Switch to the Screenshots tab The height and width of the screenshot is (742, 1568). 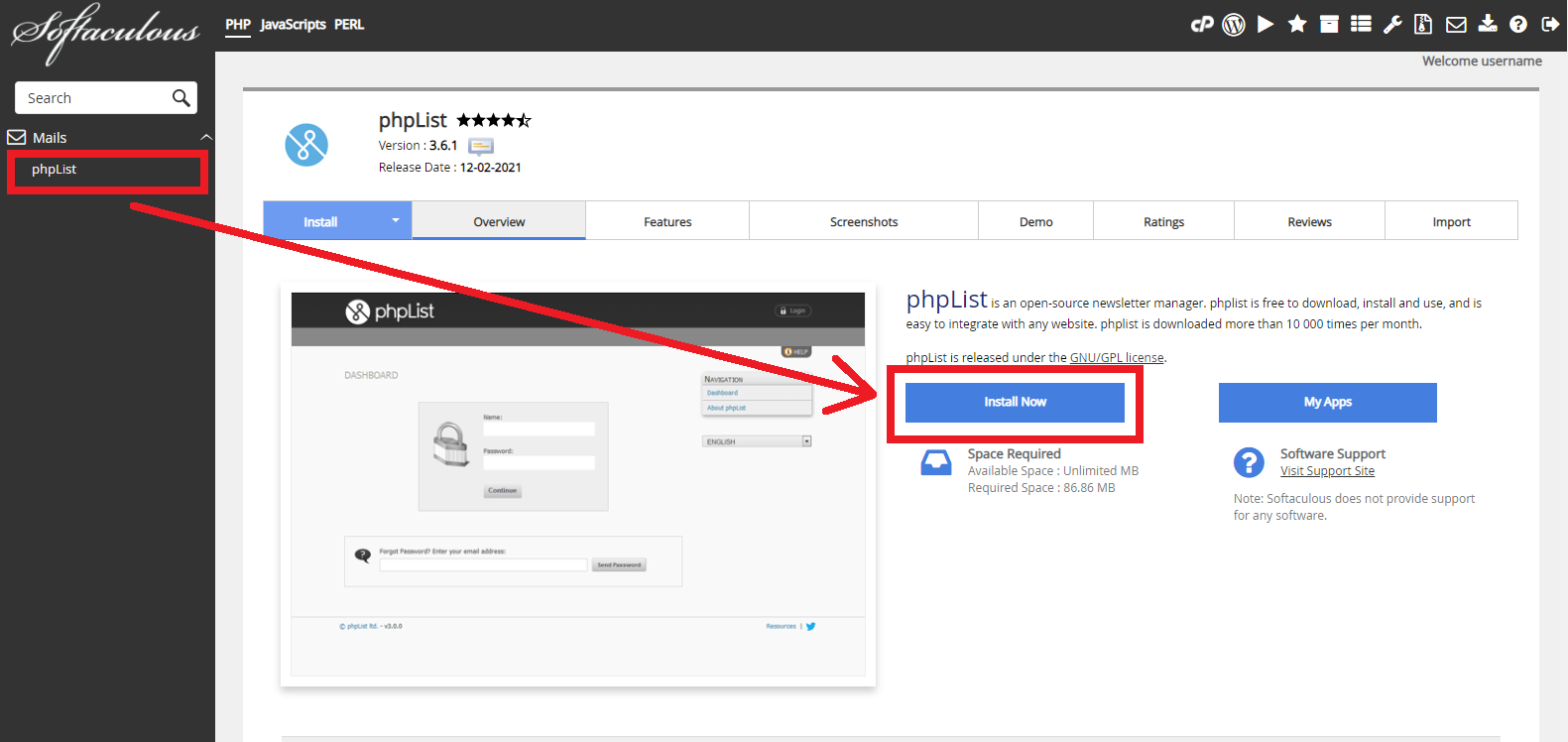pyautogui.click(x=864, y=221)
